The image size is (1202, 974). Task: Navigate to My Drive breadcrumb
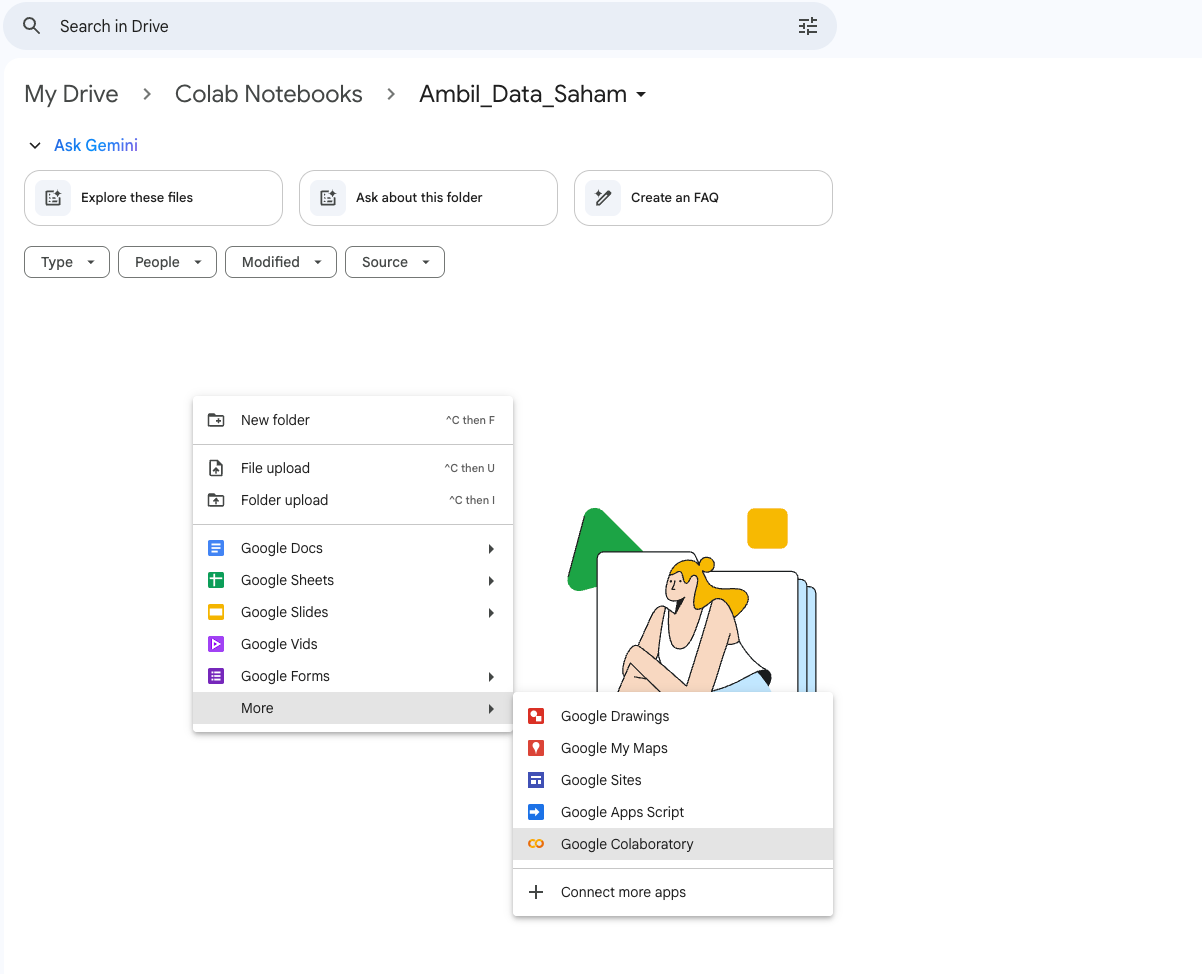pyautogui.click(x=71, y=94)
